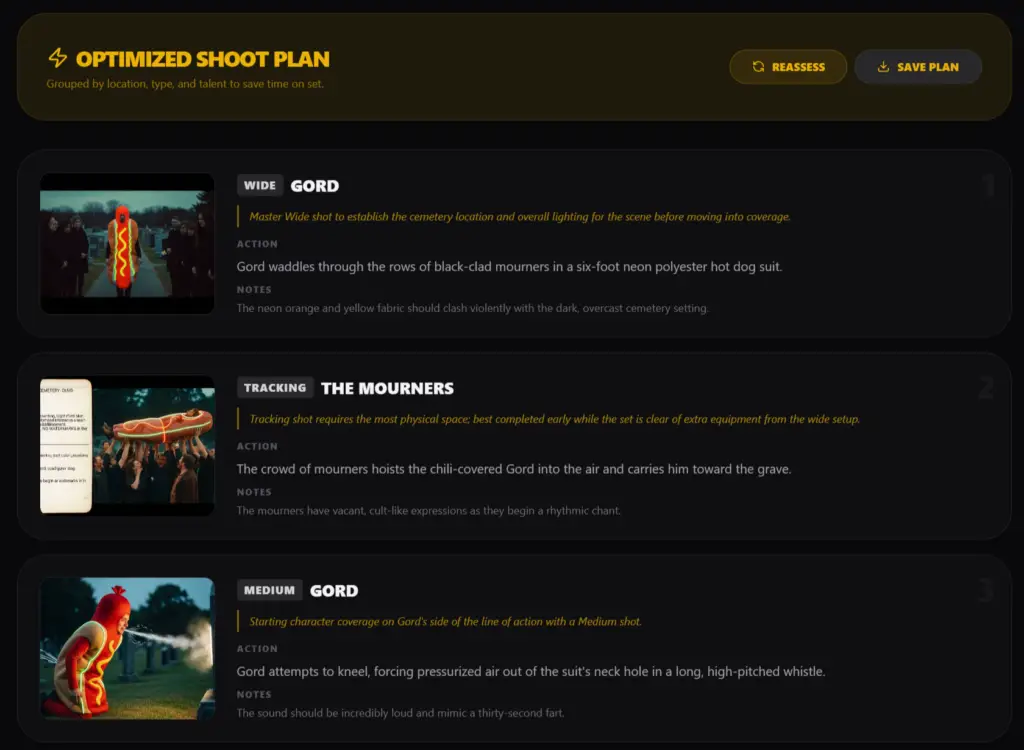Select the MEDIUM shot type badge

[270, 591]
